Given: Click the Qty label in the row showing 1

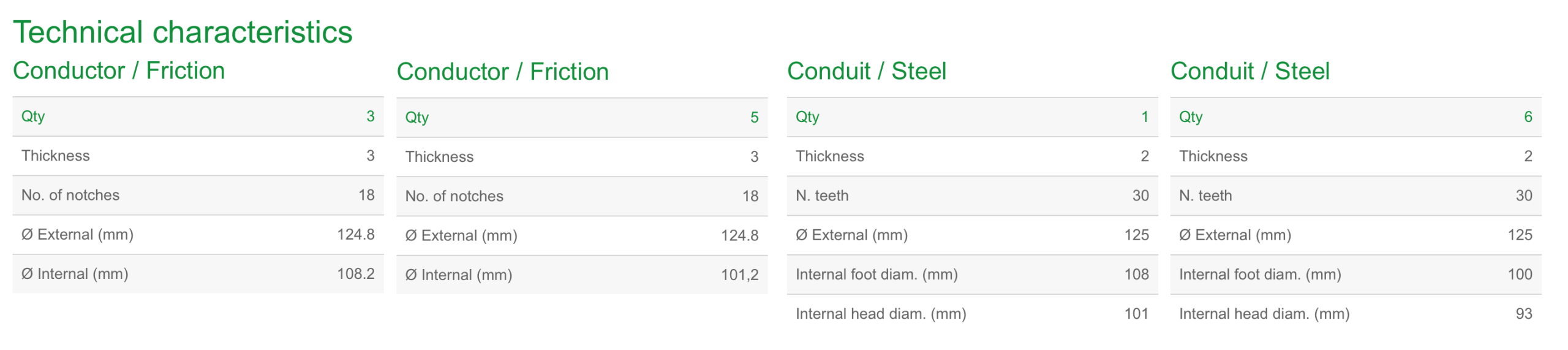Looking at the screenshot, I should click(x=807, y=116).
